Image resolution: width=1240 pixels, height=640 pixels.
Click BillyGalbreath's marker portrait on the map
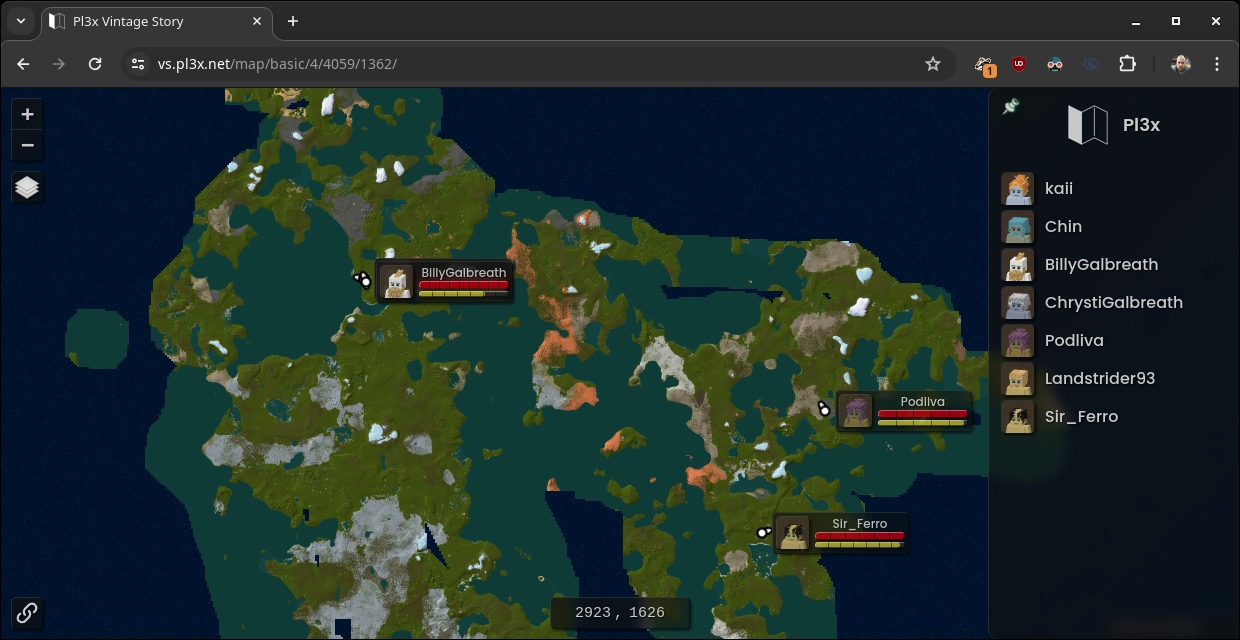click(x=396, y=281)
